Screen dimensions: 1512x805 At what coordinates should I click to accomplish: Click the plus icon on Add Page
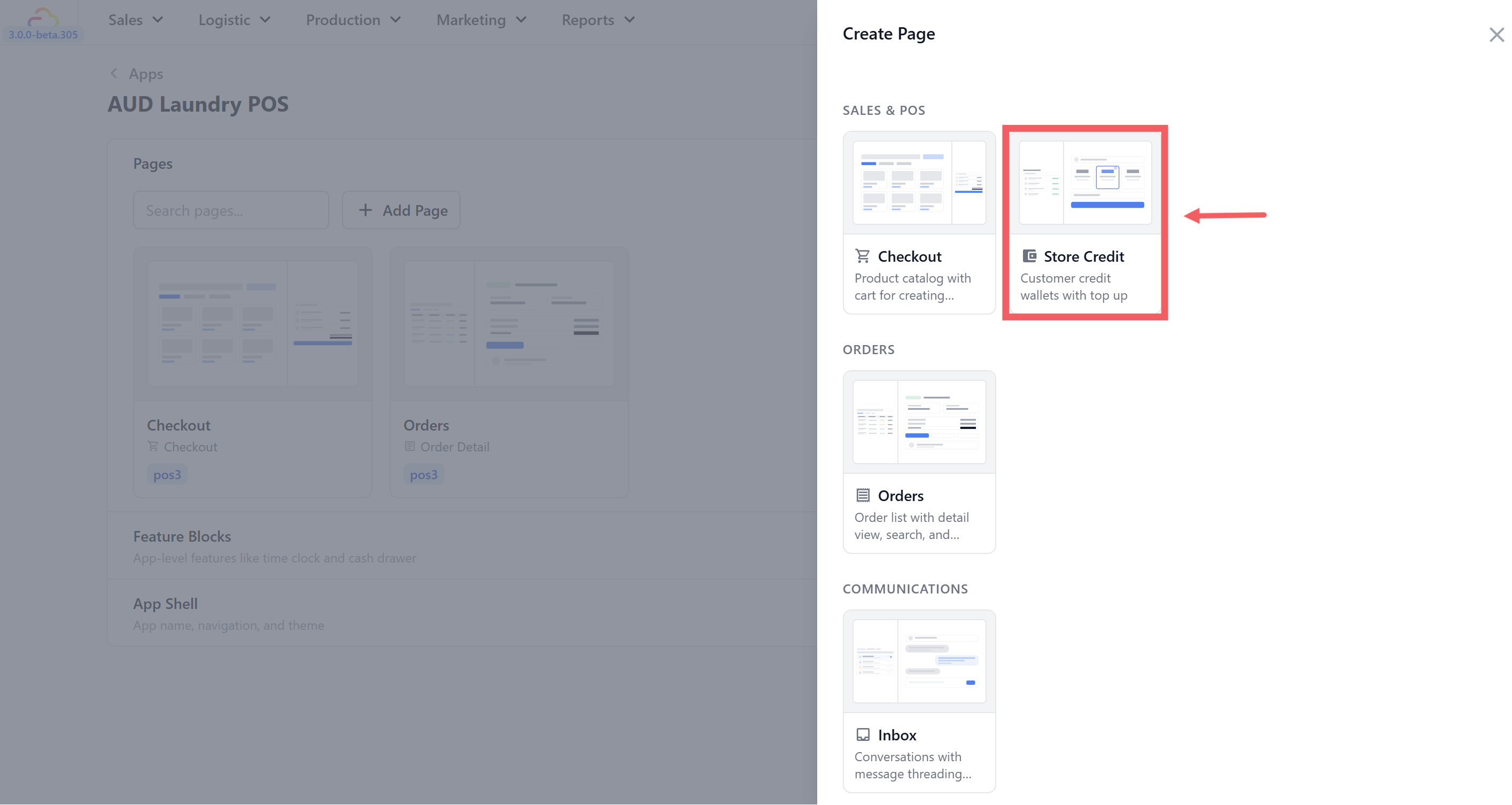tap(365, 210)
